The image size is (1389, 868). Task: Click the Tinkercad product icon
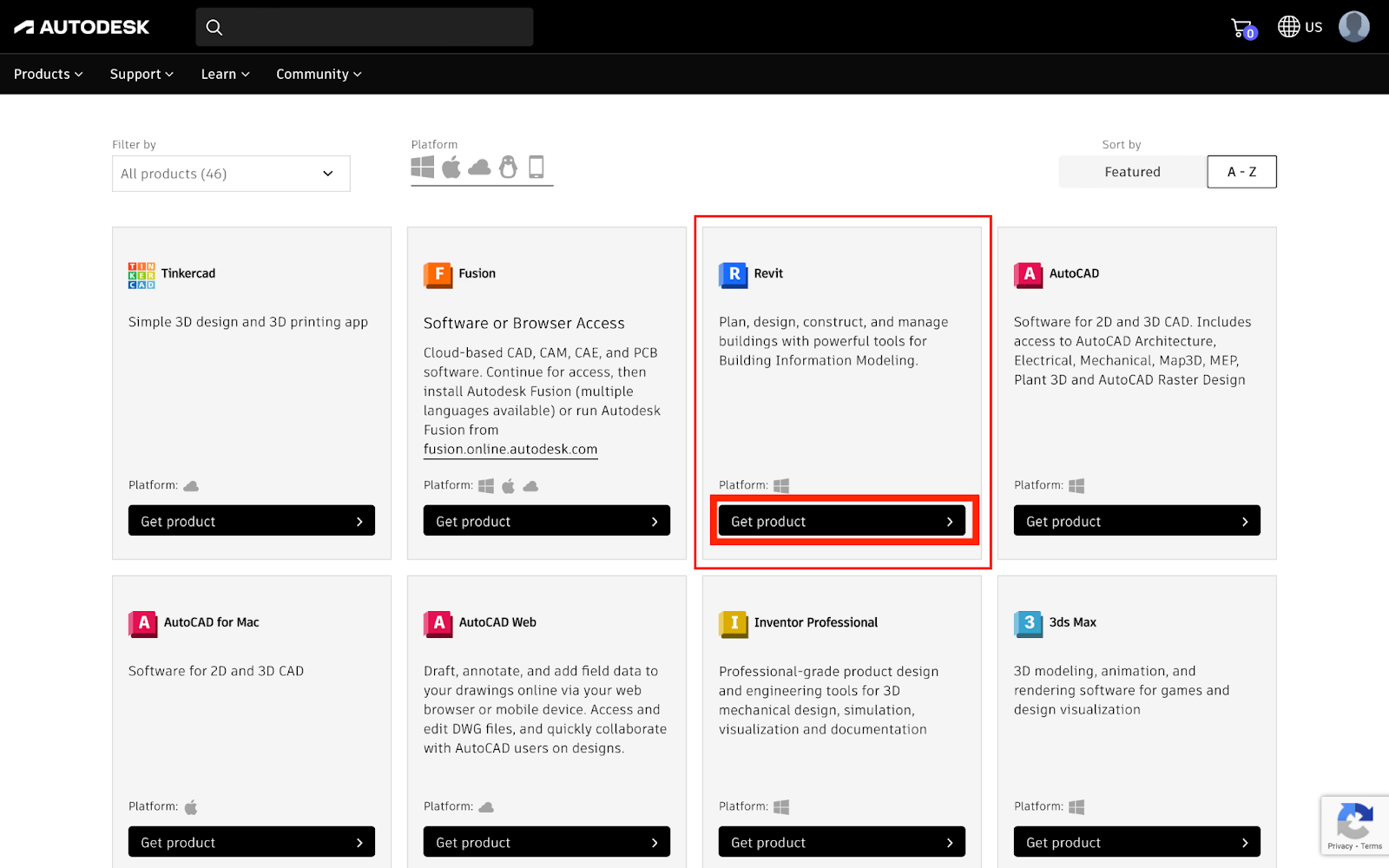(x=142, y=274)
